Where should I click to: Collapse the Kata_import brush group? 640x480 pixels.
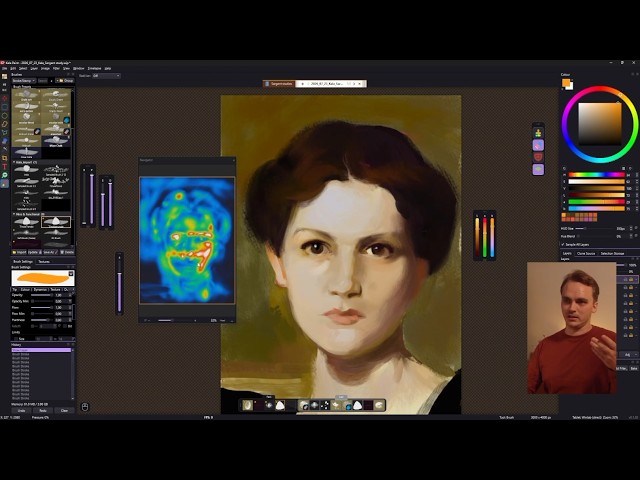(x=14, y=162)
